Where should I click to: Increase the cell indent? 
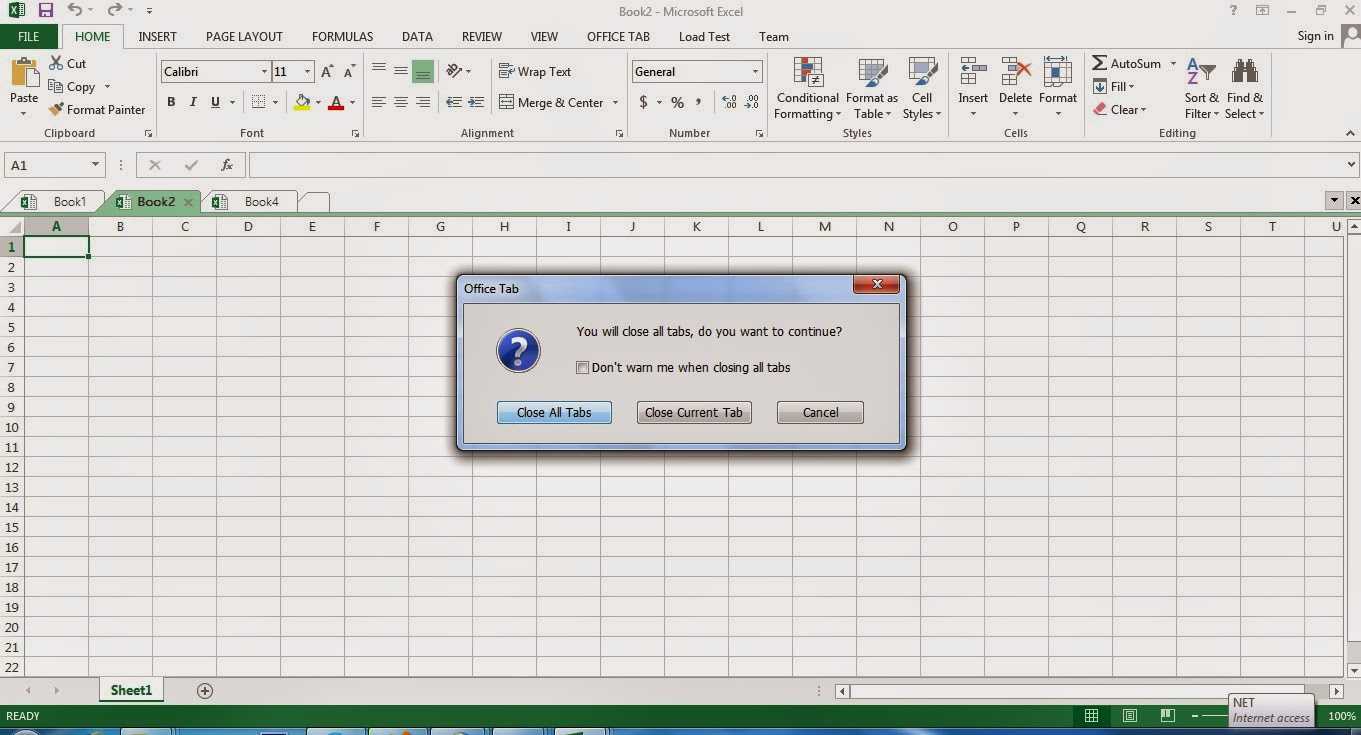pos(476,102)
